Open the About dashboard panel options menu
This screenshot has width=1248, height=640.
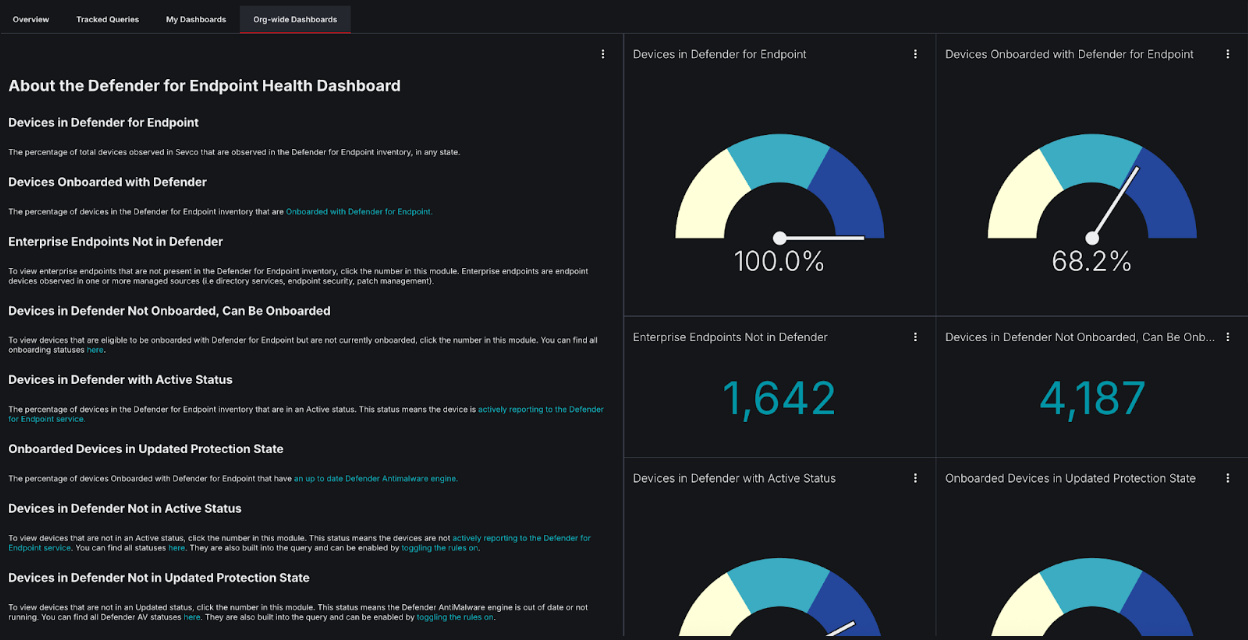(x=603, y=53)
